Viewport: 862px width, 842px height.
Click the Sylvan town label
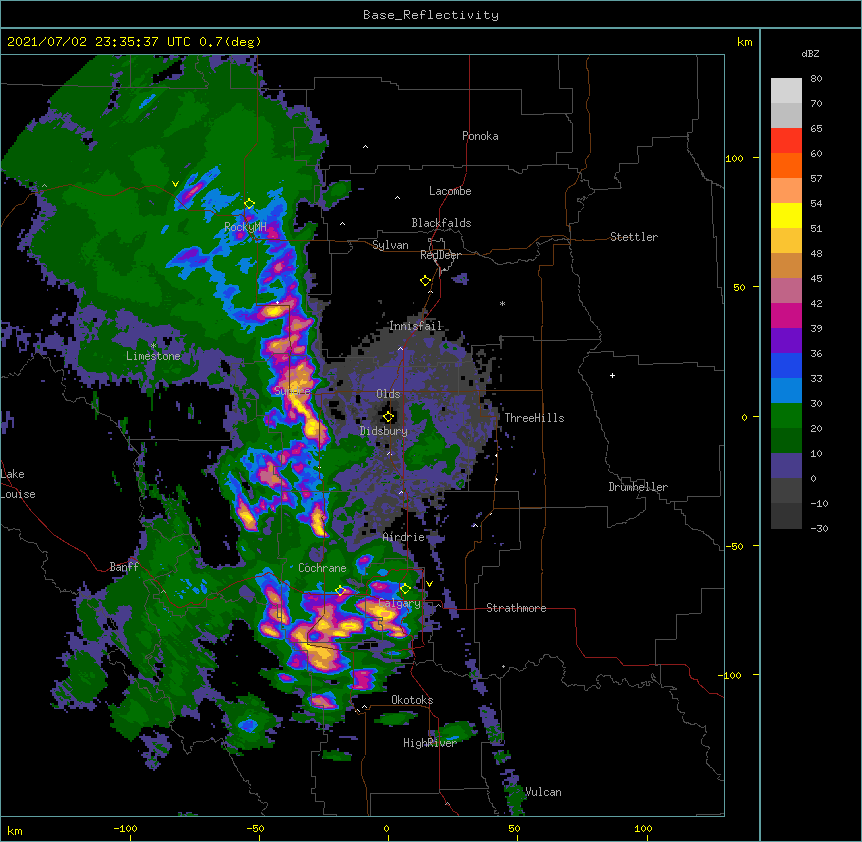[390, 245]
